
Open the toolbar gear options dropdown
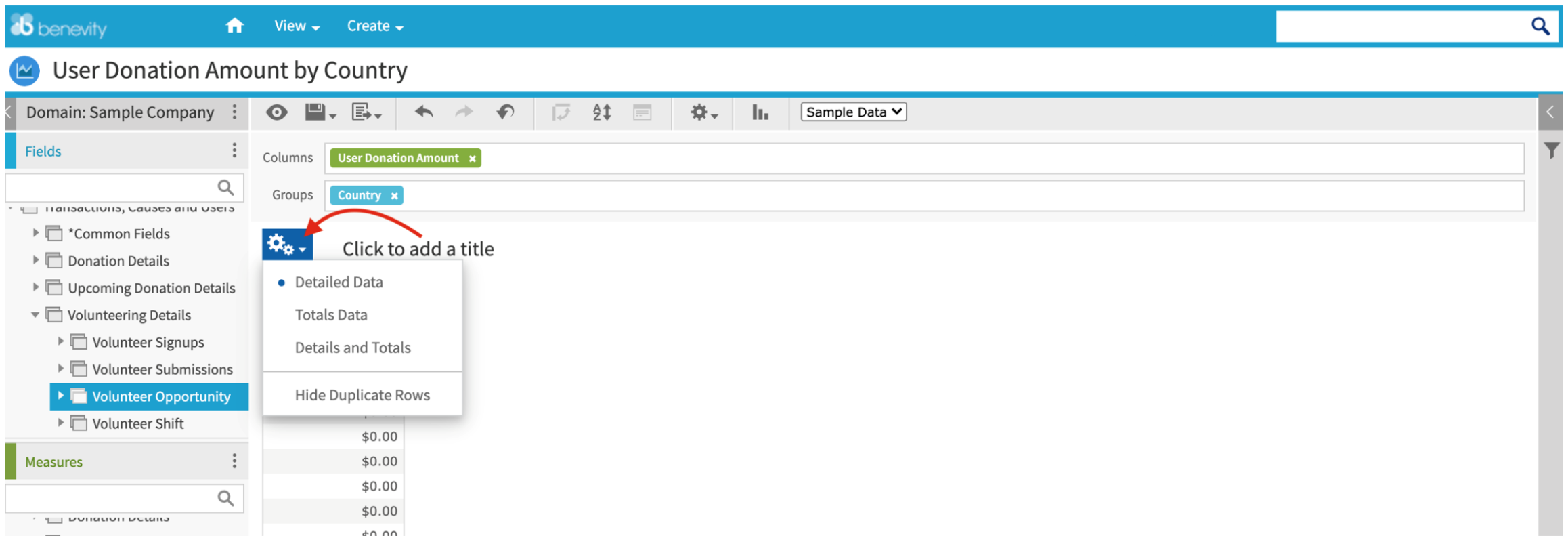pyautogui.click(x=703, y=112)
